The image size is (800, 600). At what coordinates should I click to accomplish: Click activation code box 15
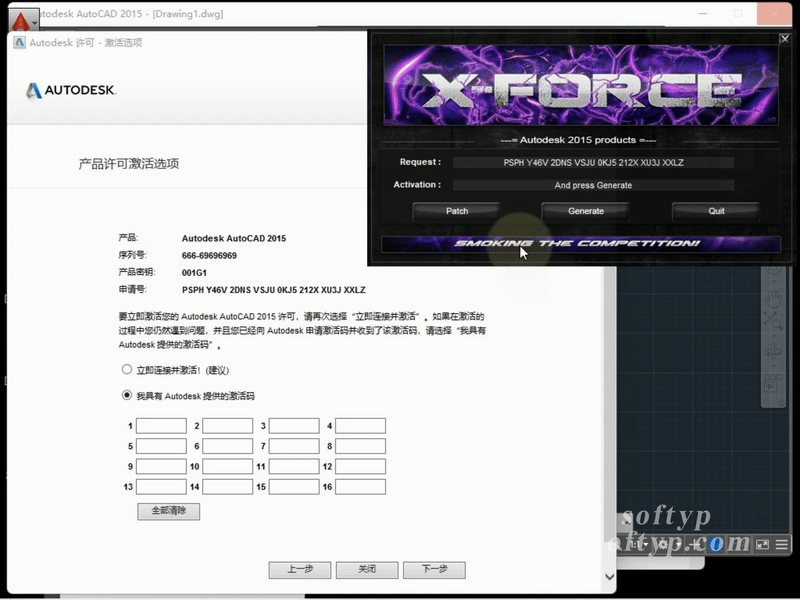click(x=294, y=487)
